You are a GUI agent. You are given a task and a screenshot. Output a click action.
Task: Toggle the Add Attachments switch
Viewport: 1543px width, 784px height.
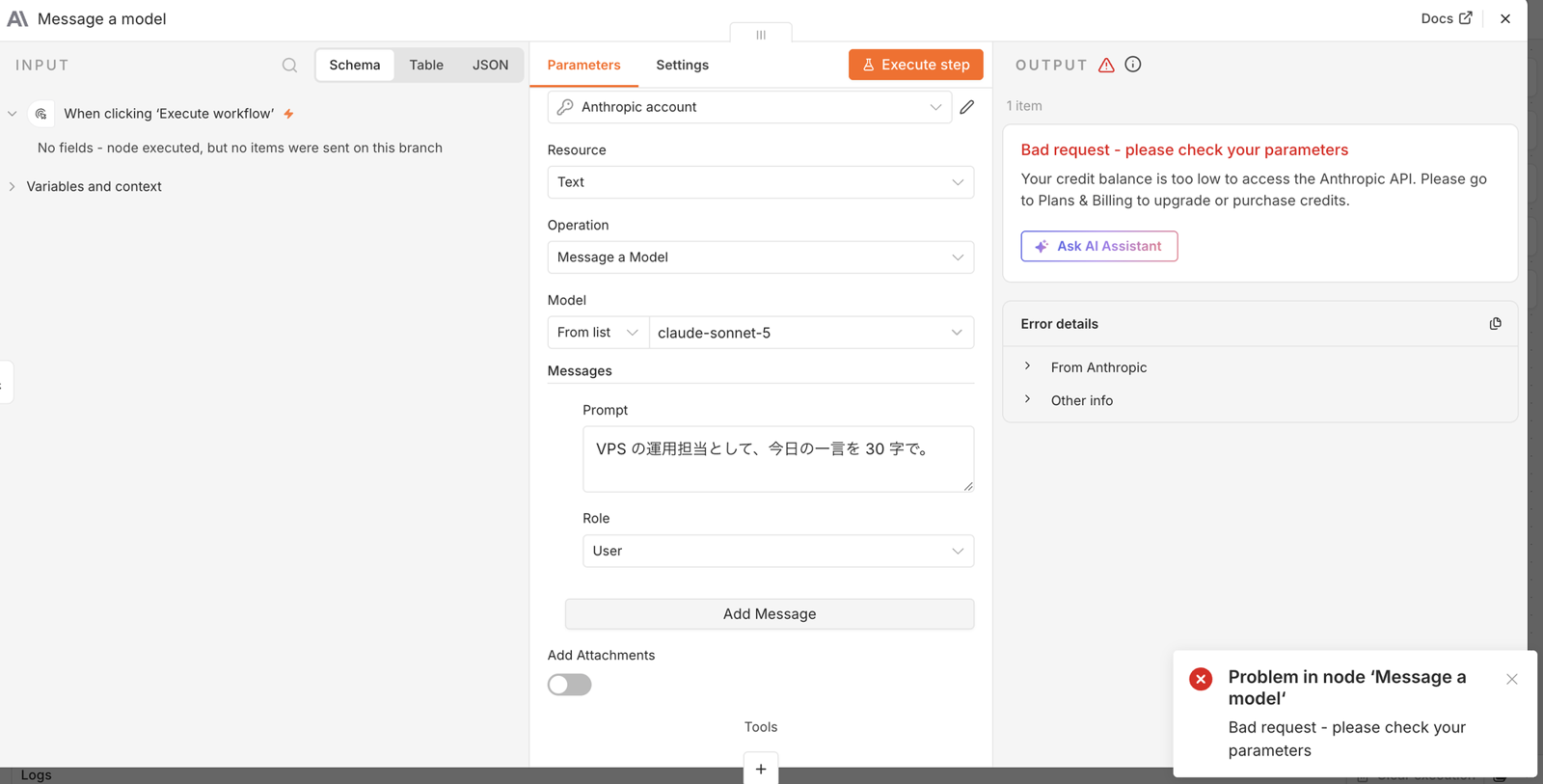coord(569,685)
